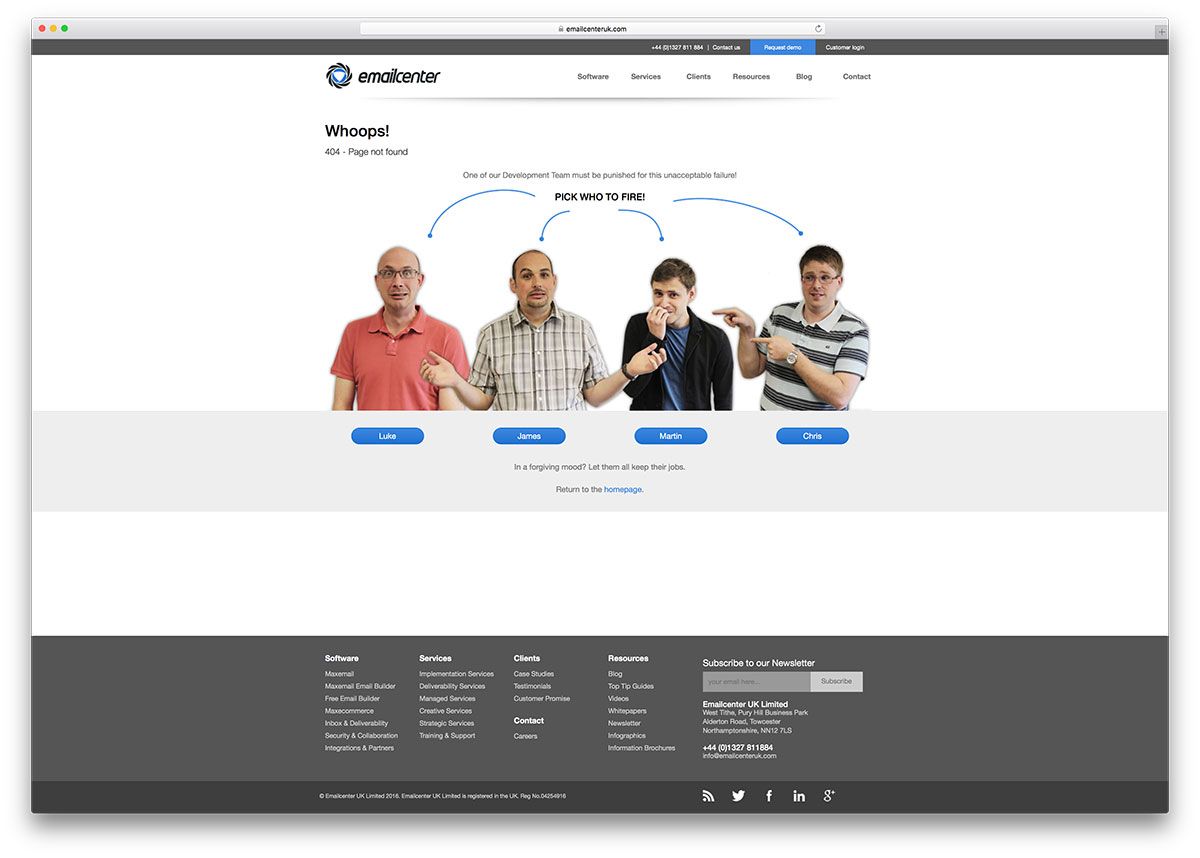This screenshot has height=858, width=1200.
Task: Click the Resources footer heading
Action: pyautogui.click(x=628, y=659)
